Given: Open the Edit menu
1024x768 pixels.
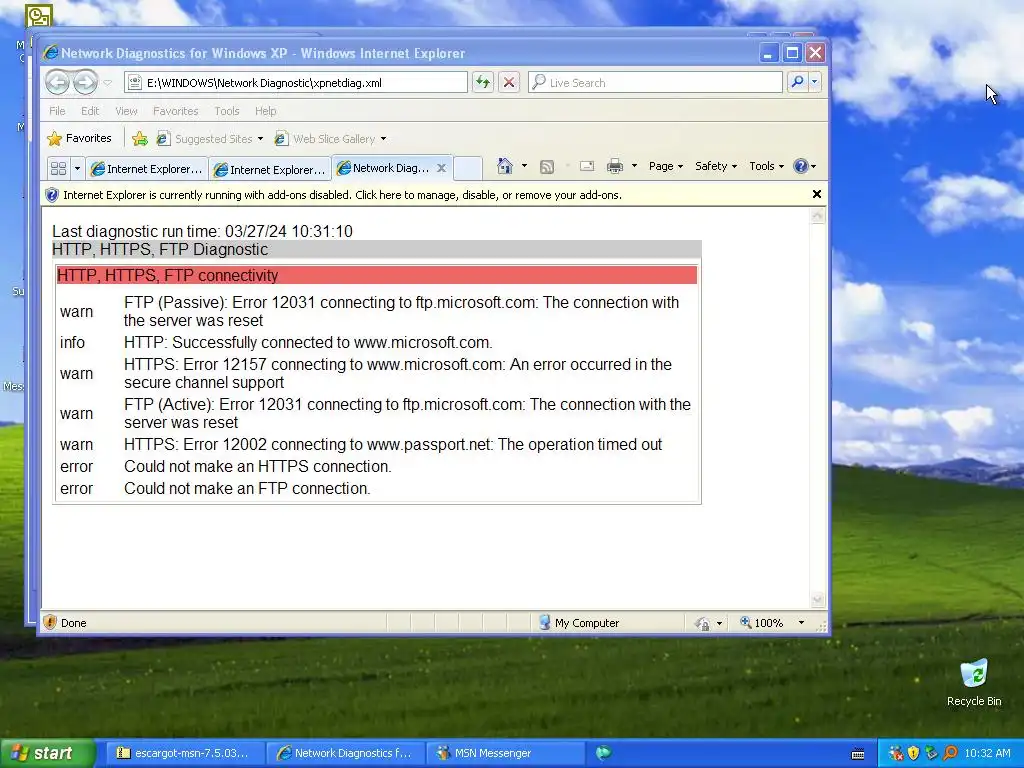Looking at the screenshot, I should point(89,111).
